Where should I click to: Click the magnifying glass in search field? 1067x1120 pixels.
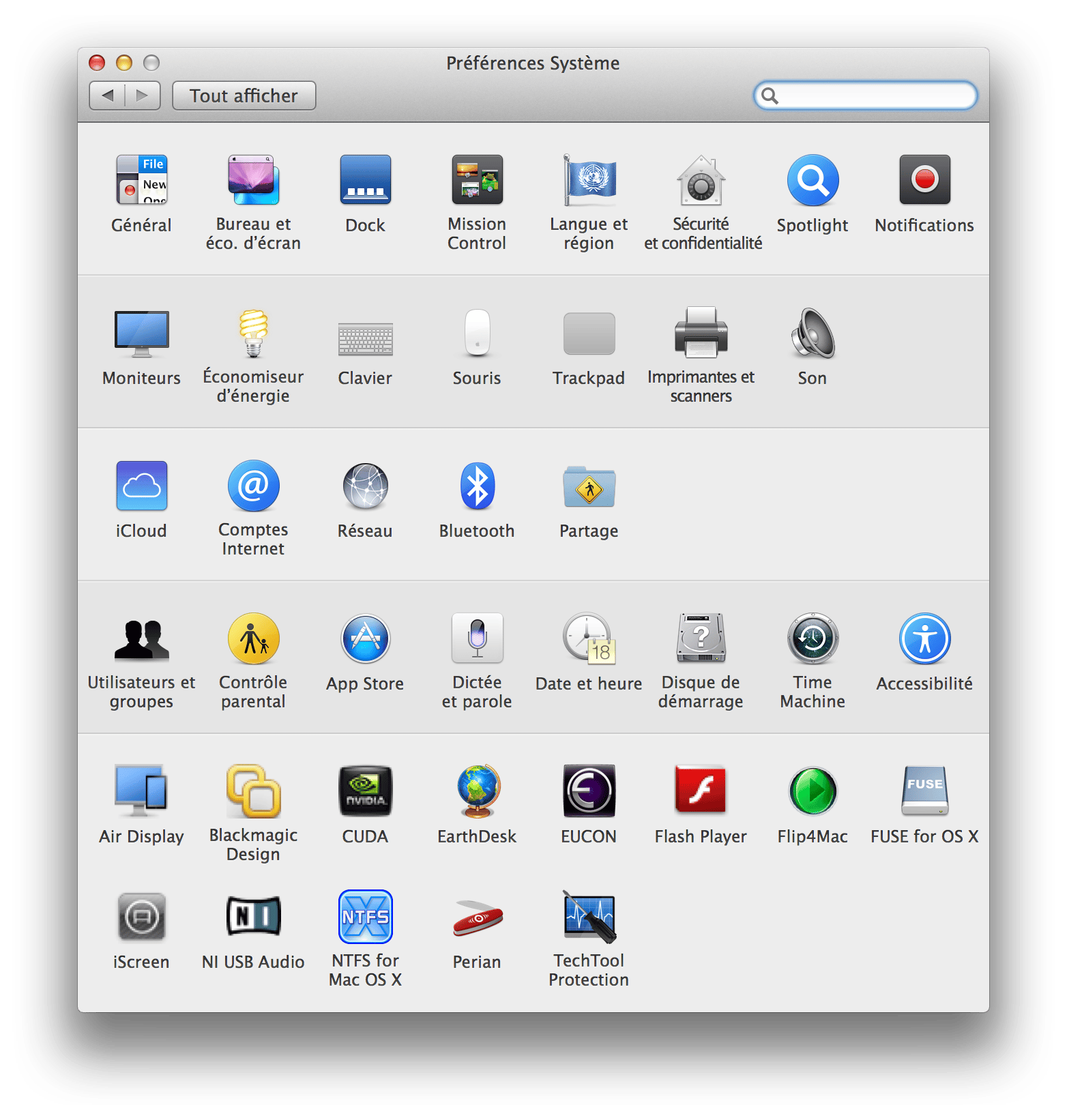pyautogui.click(x=770, y=95)
